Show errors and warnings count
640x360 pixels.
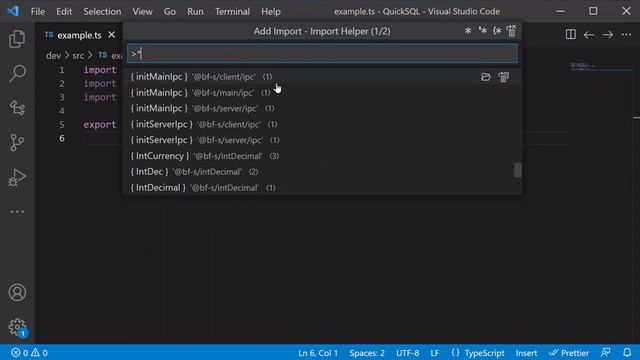(29, 353)
